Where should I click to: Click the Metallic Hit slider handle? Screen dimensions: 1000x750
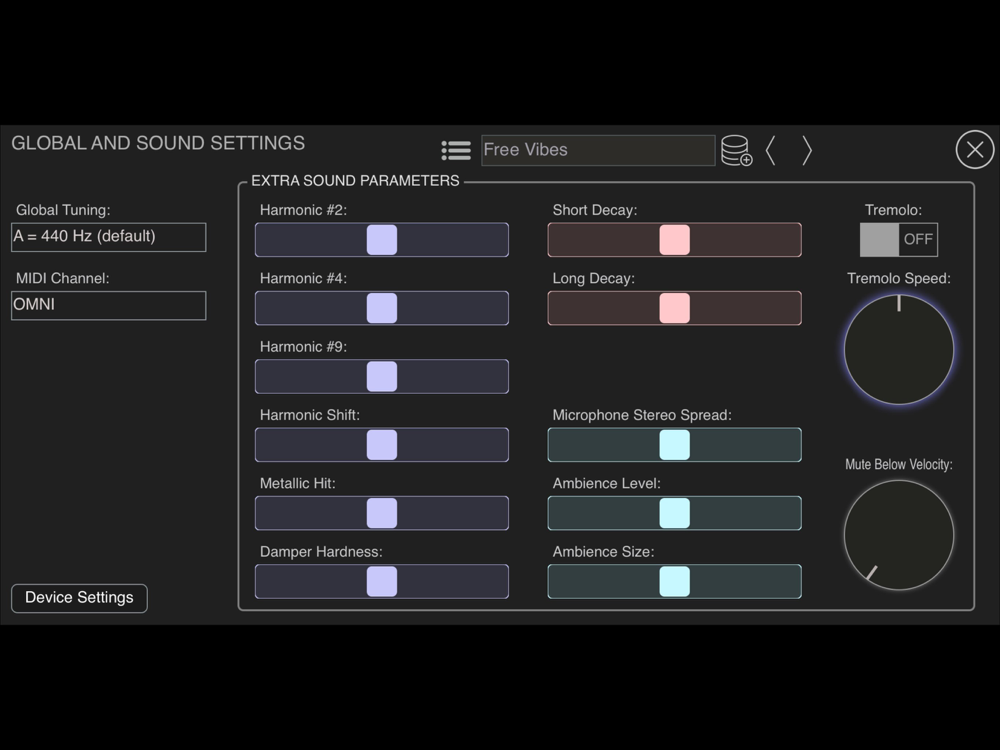tap(382, 513)
